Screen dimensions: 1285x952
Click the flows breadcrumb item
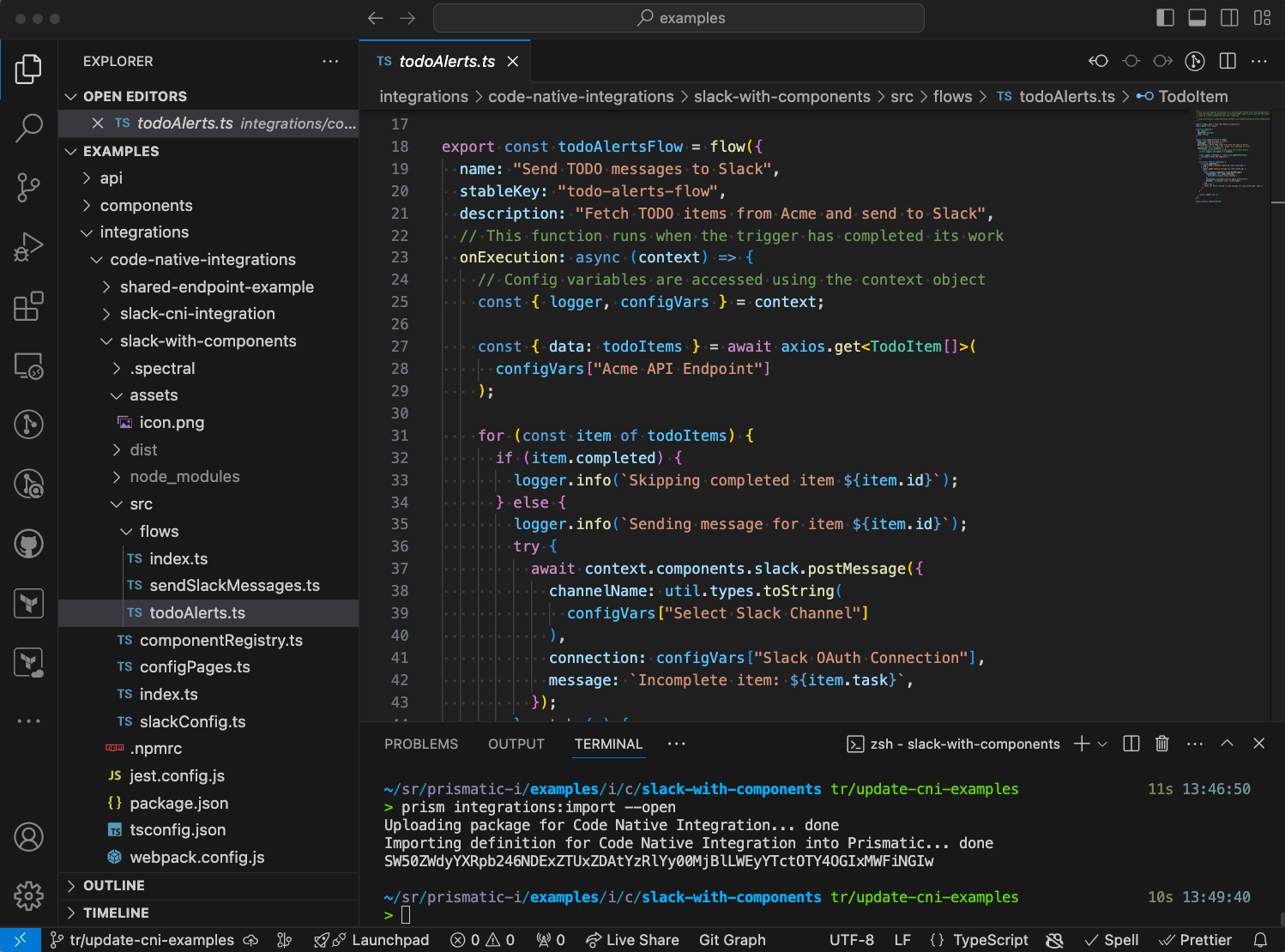tap(952, 96)
